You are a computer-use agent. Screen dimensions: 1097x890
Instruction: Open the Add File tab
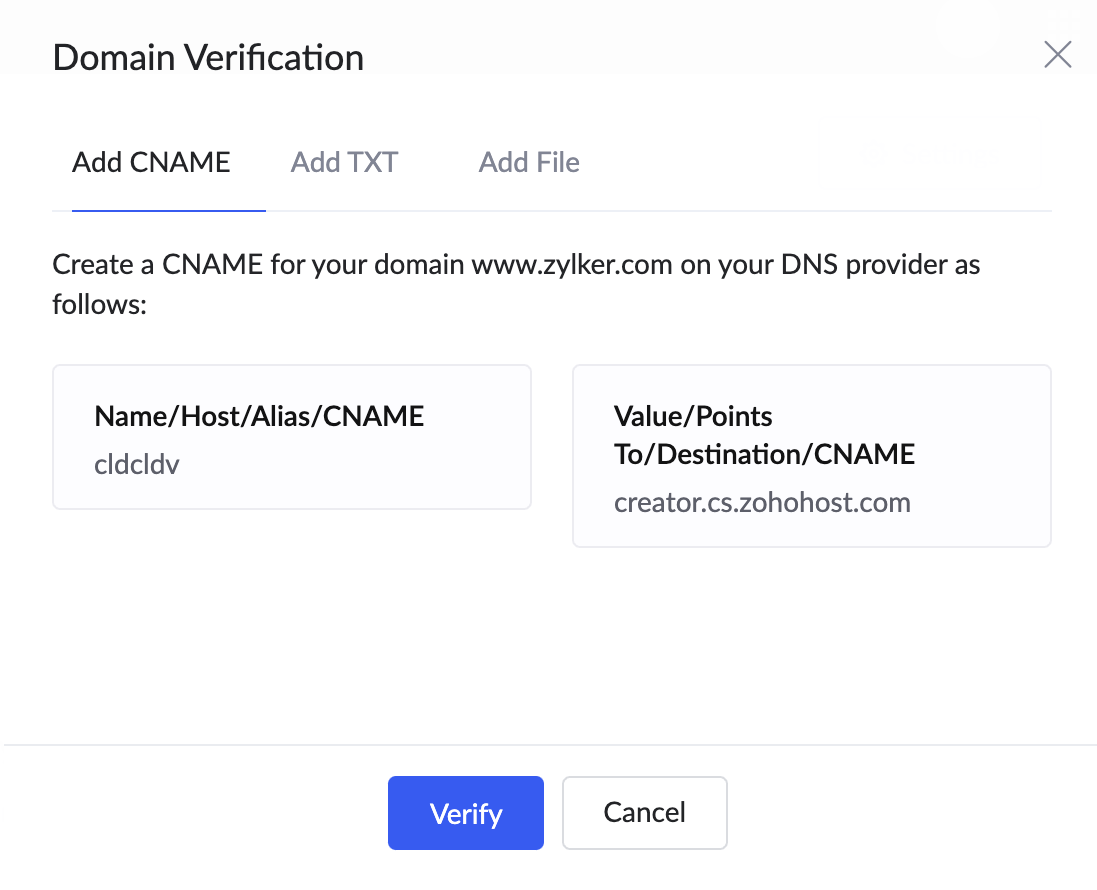[529, 162]
